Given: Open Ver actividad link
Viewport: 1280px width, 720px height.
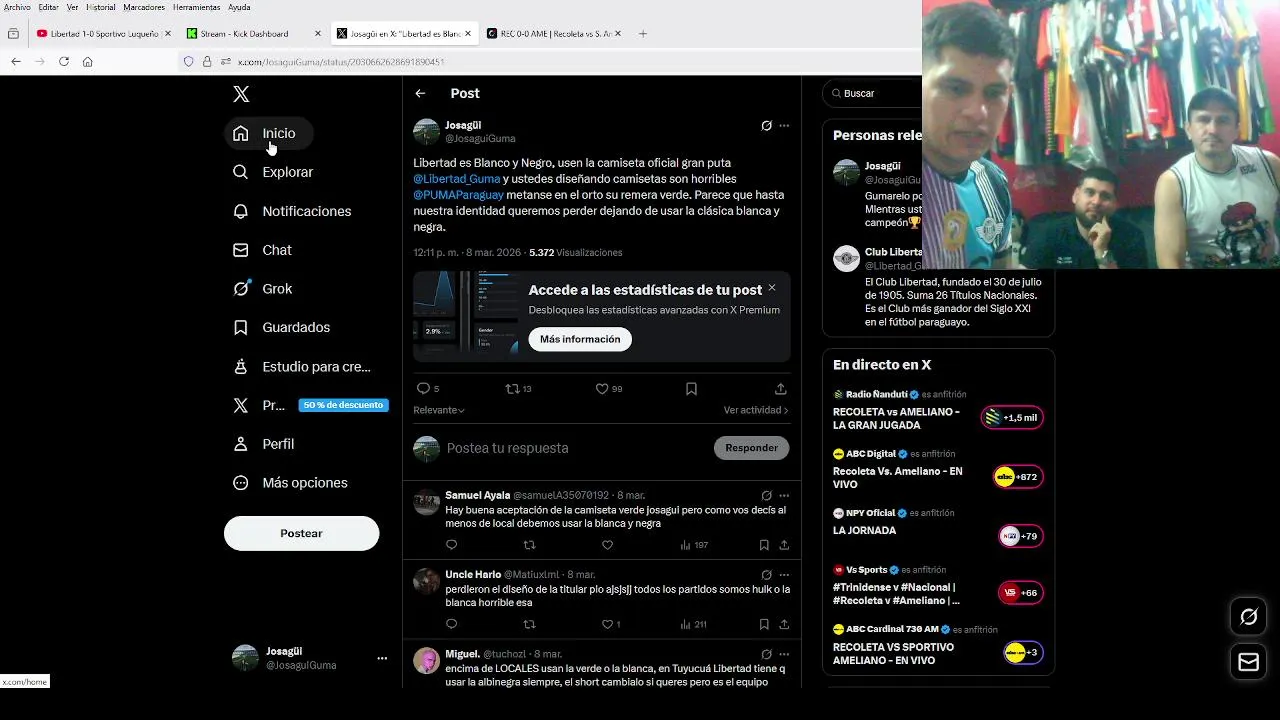Looking at the screenshot, I should [756, 410].
